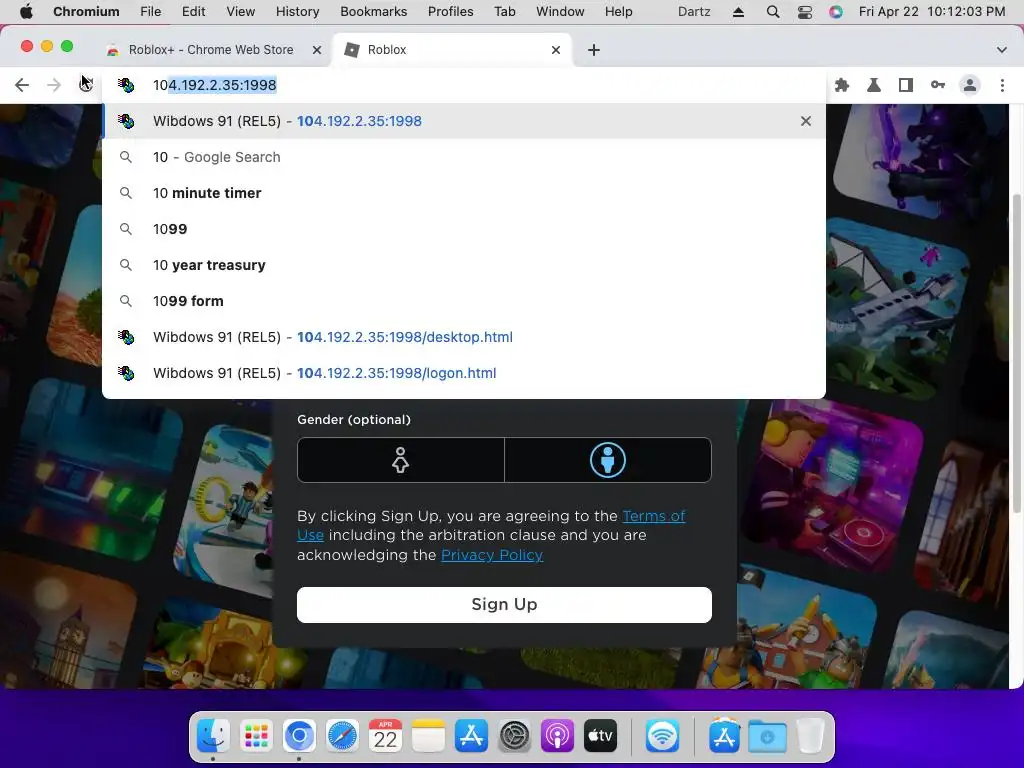Open the Privacy Policy link

click(x=492, y=555)
